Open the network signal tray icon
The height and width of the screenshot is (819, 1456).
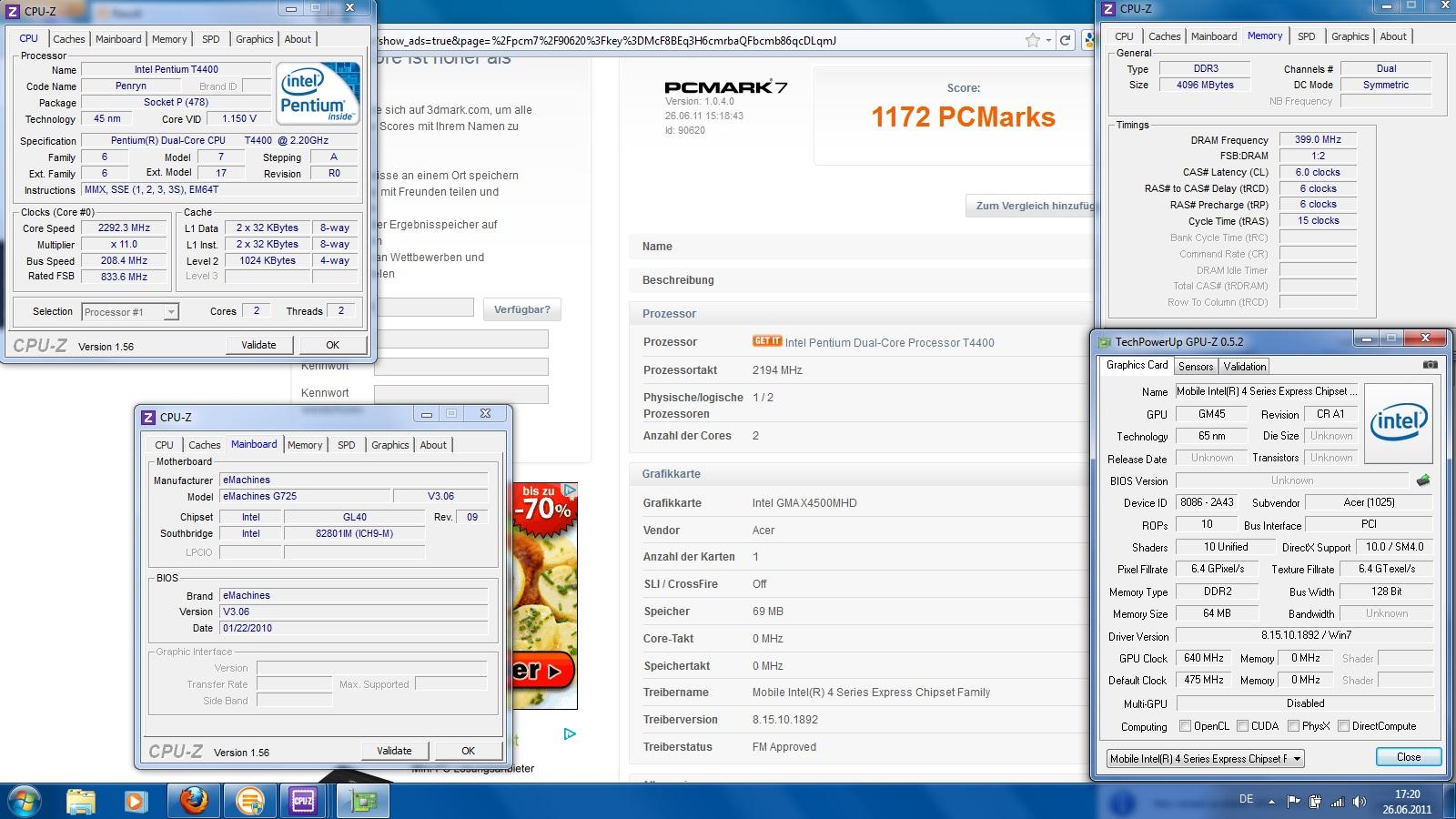coord(1337,802)
